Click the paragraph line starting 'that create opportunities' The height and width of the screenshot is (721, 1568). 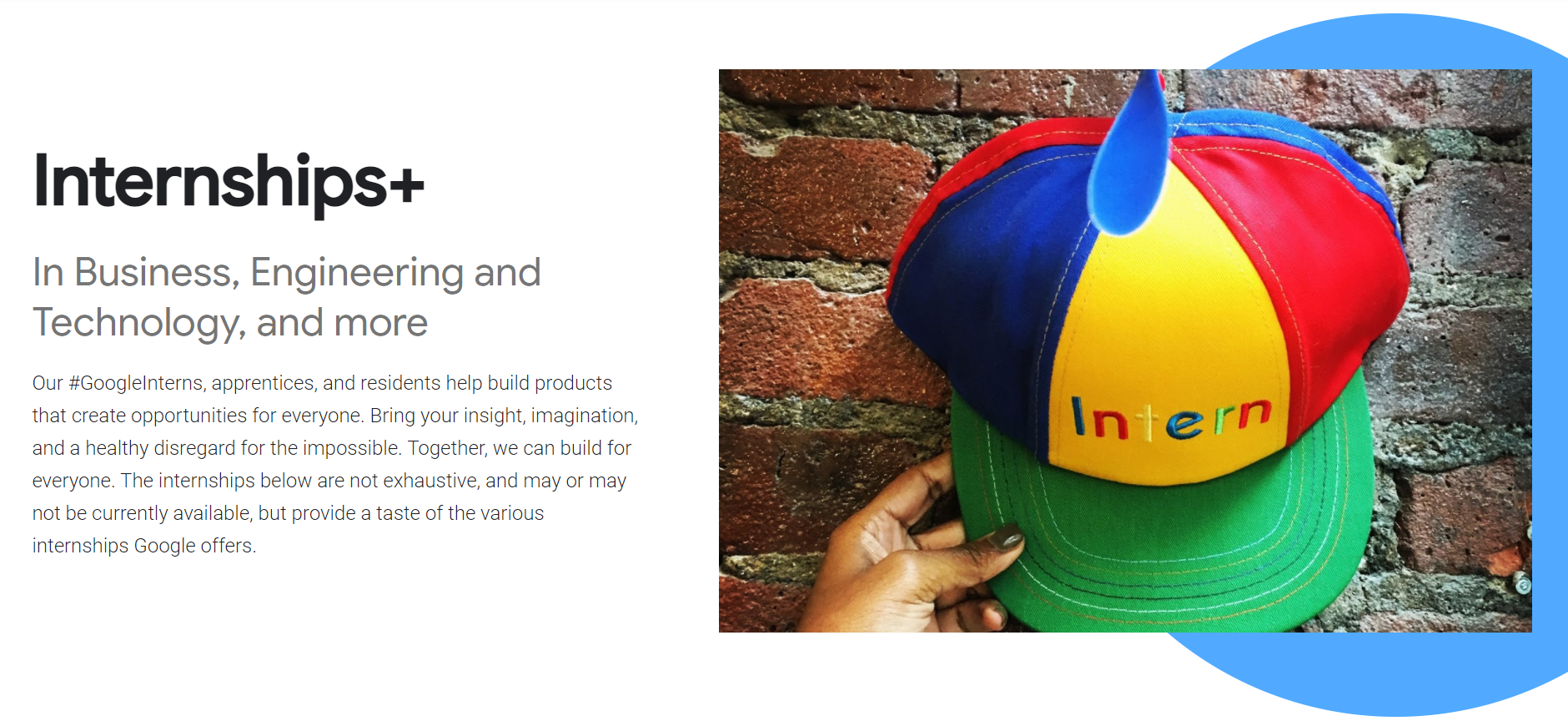click(335, 416)
